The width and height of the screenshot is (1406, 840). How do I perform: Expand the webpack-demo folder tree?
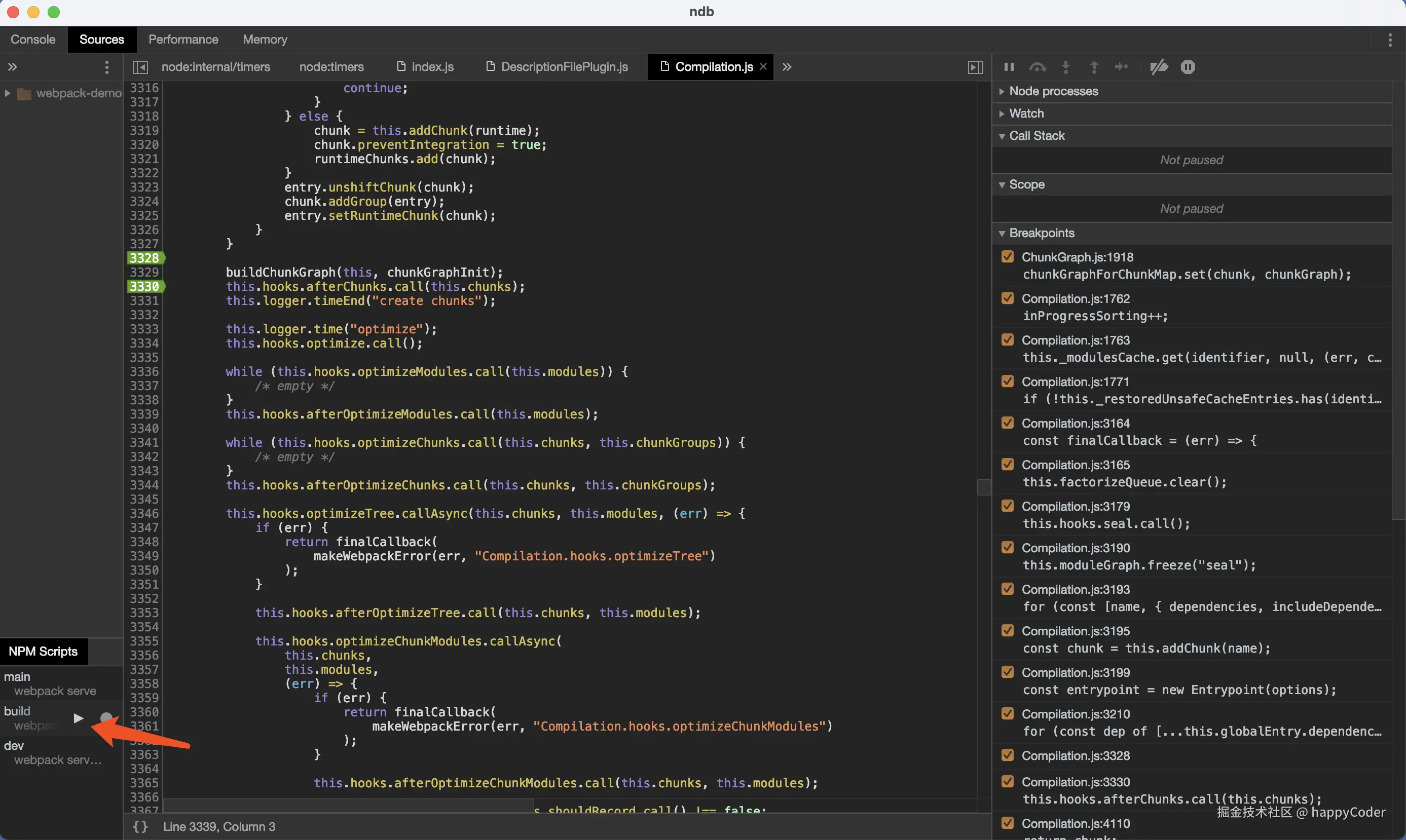[x=8, y=93]
